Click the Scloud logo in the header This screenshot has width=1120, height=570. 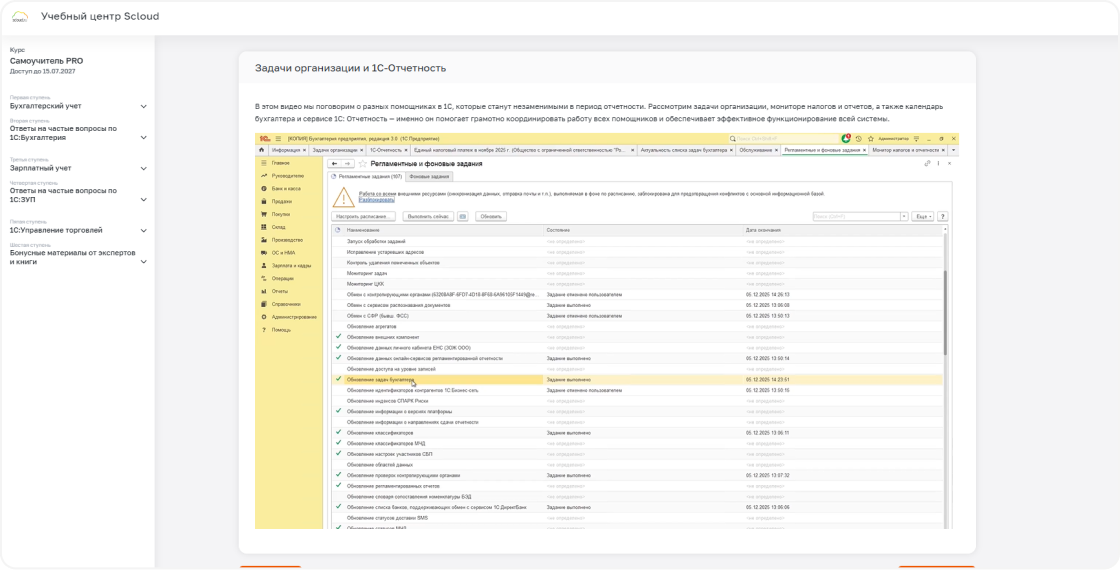point(20,16)
